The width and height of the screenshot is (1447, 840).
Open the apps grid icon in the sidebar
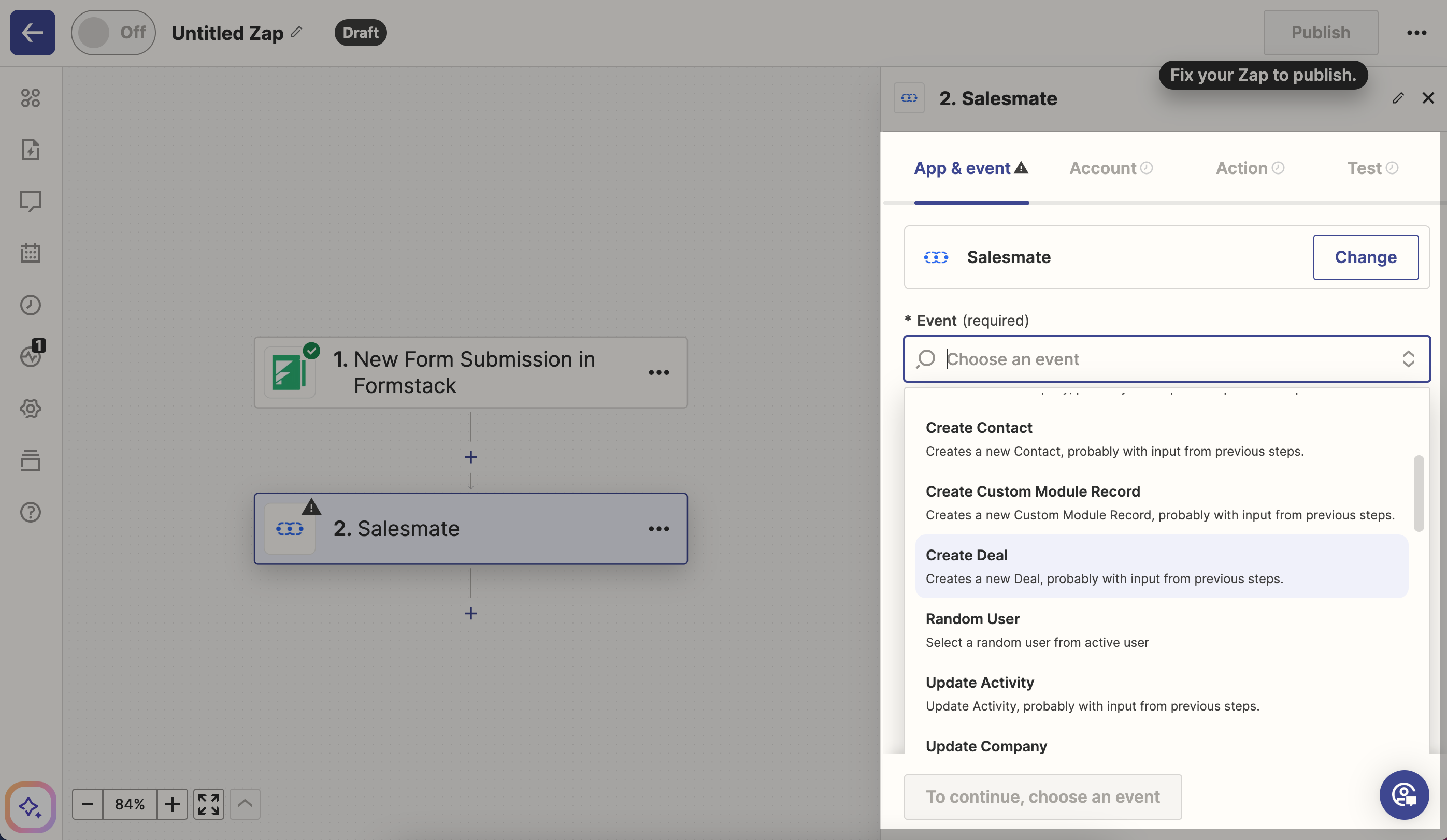pos(31,98)
